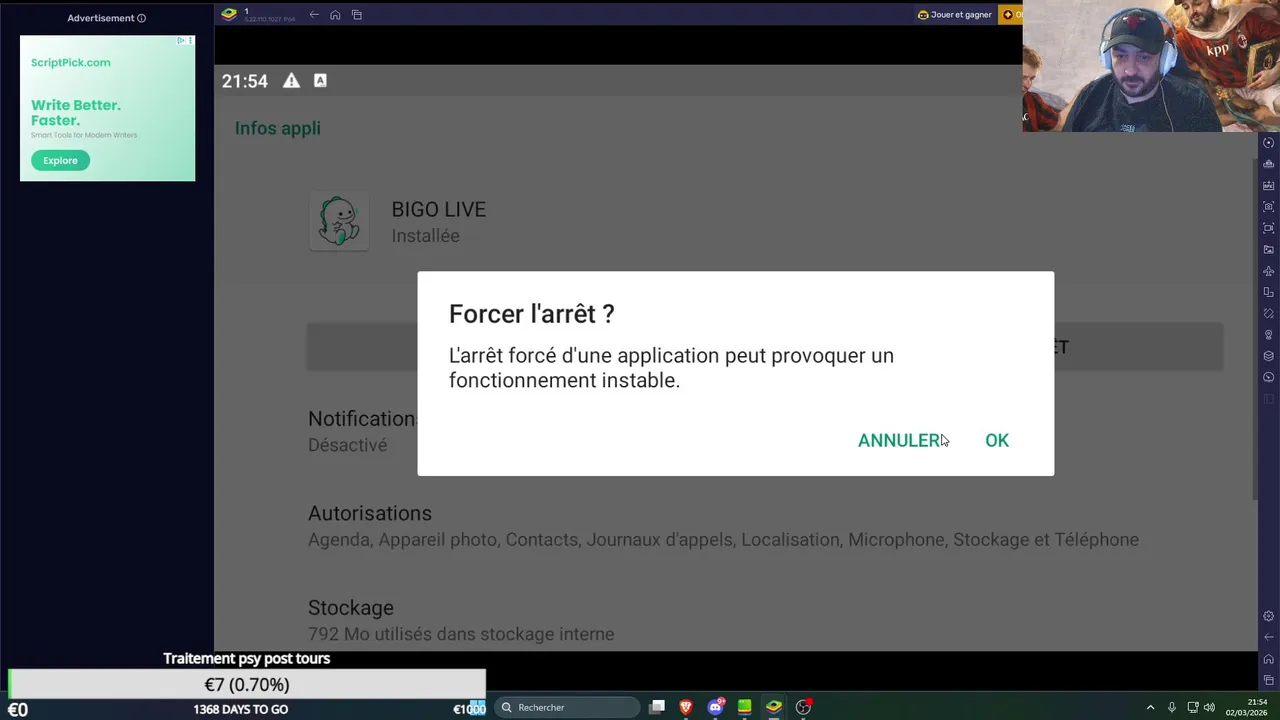
Task: Click the 'A' keyboard indicator in the status bar
Action: click(320, 80)
